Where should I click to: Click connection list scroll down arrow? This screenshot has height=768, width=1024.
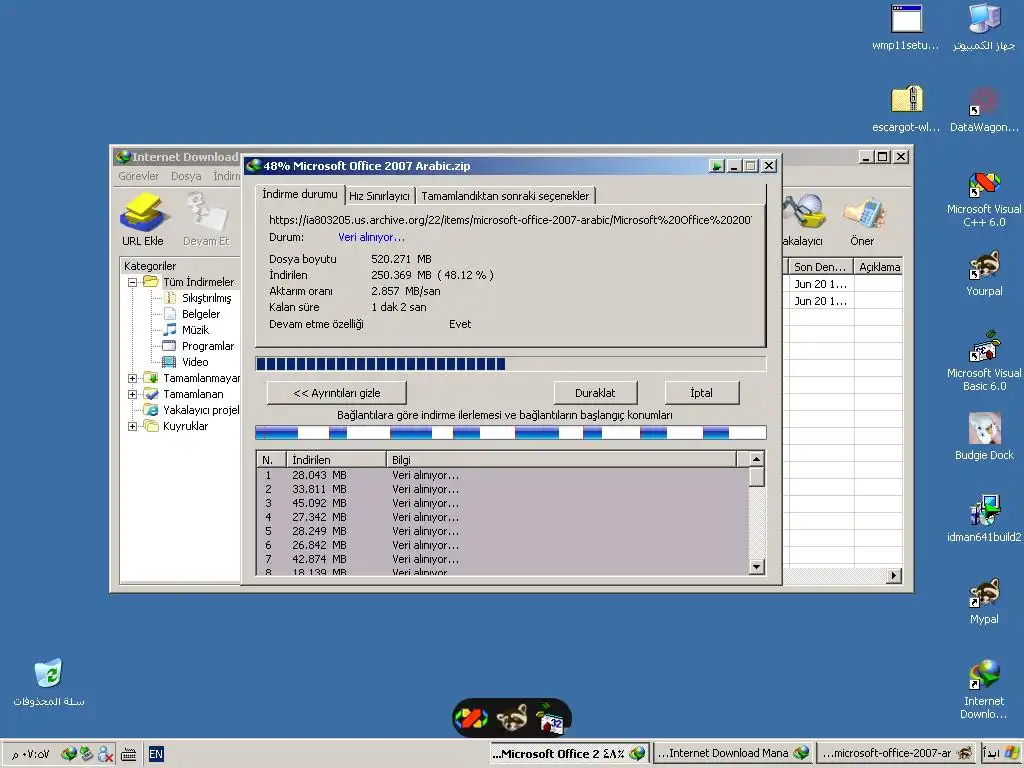(756, 567)
